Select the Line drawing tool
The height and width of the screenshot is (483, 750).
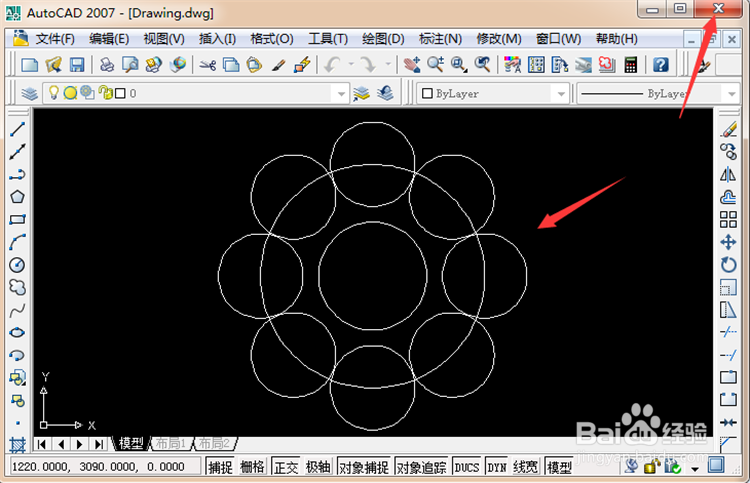(x=18, y=129)
